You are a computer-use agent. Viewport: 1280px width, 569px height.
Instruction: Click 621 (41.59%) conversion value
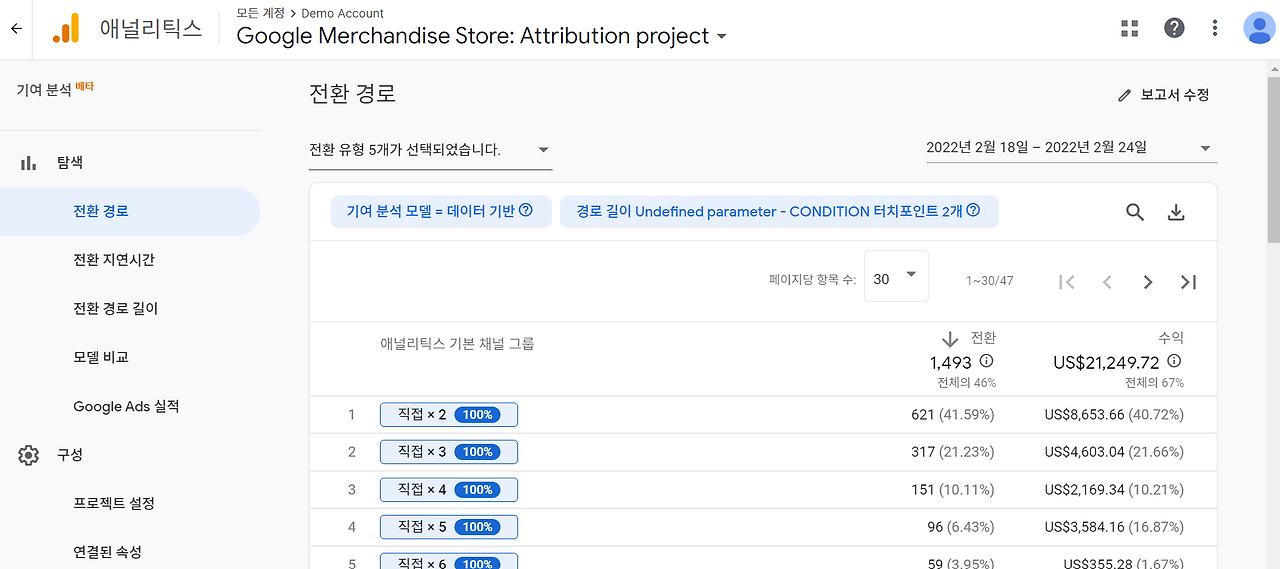click(953, 415)
